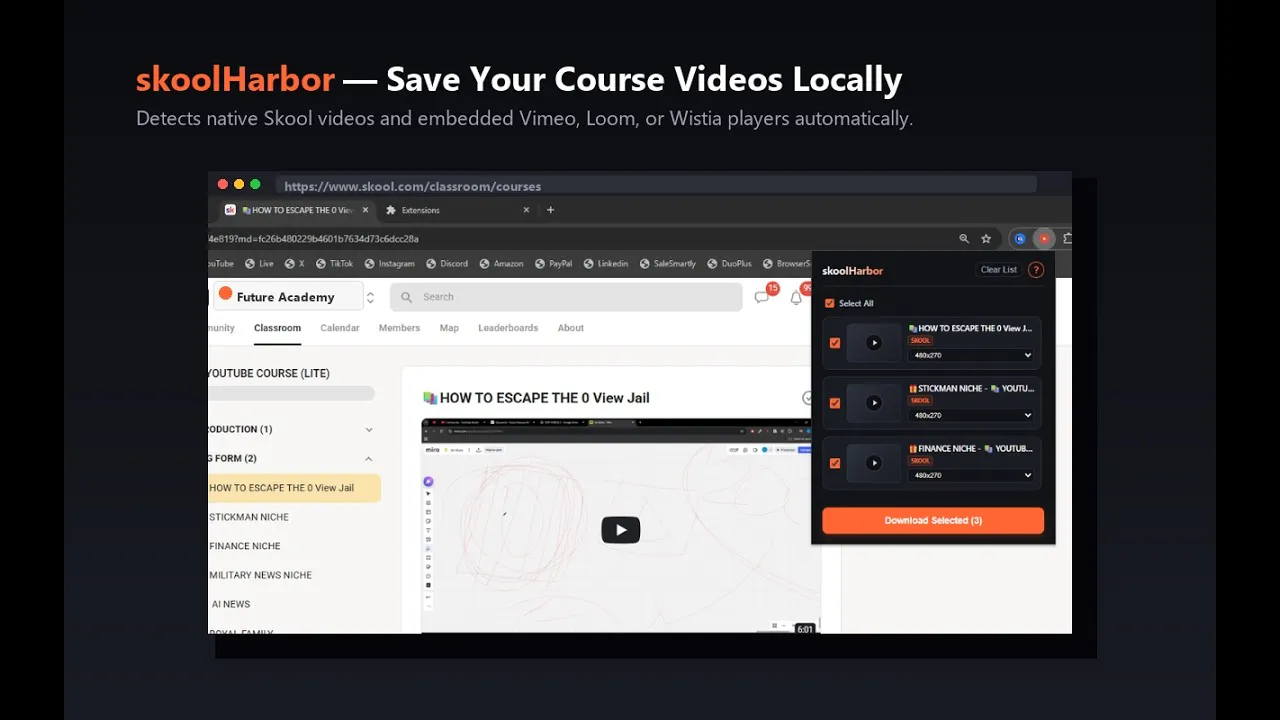Switch to the Members tab
The width and height of the screenshot is (1280, 720).
coord(399,328)
